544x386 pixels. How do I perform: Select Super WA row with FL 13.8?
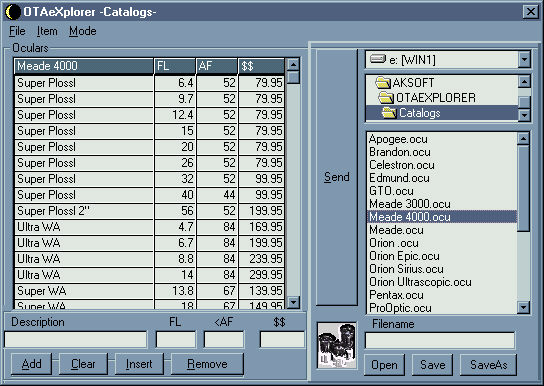[149, 291]
